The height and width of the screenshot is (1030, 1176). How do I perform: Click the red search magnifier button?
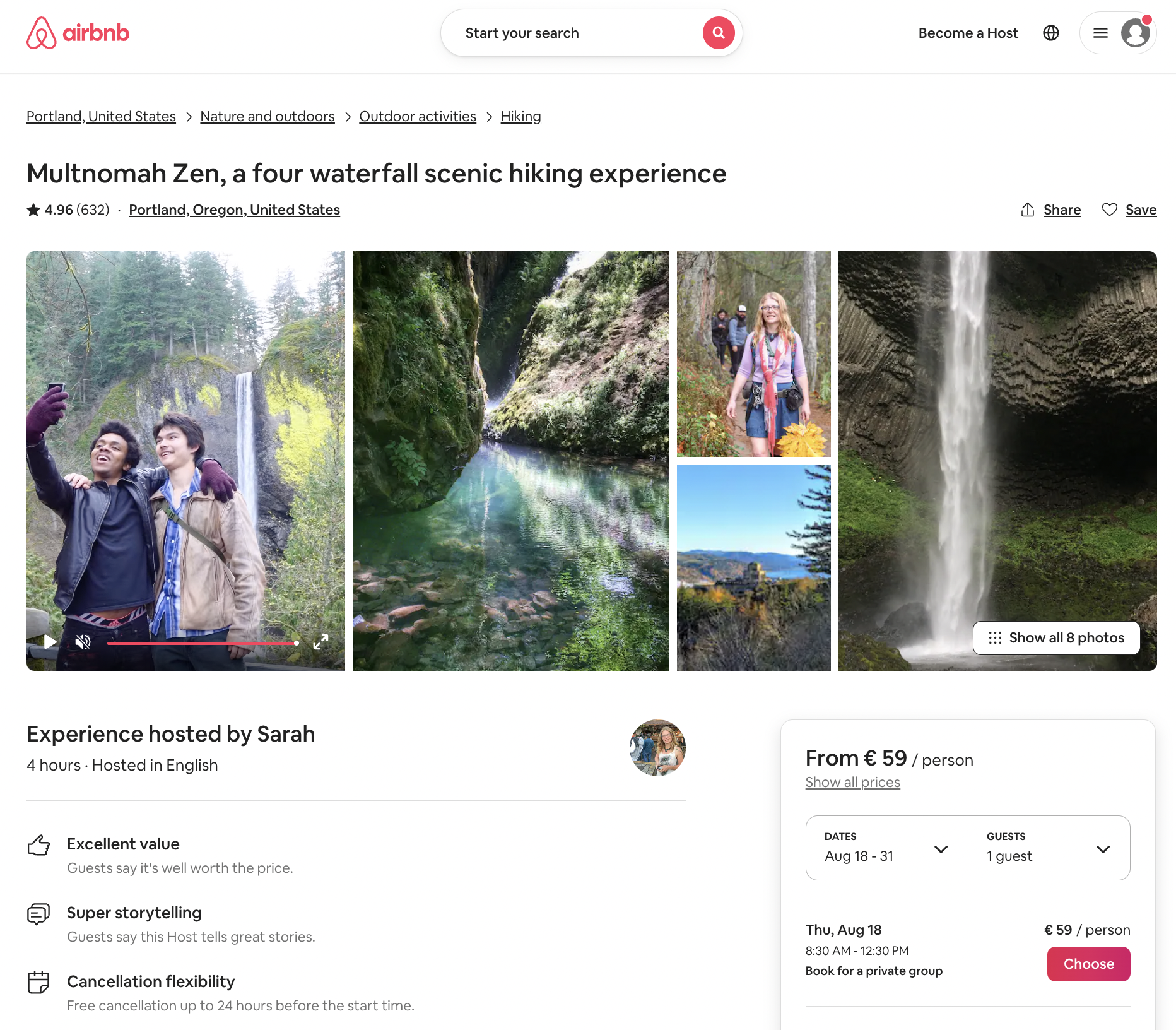pyautogui.click(x=719, y=33)
